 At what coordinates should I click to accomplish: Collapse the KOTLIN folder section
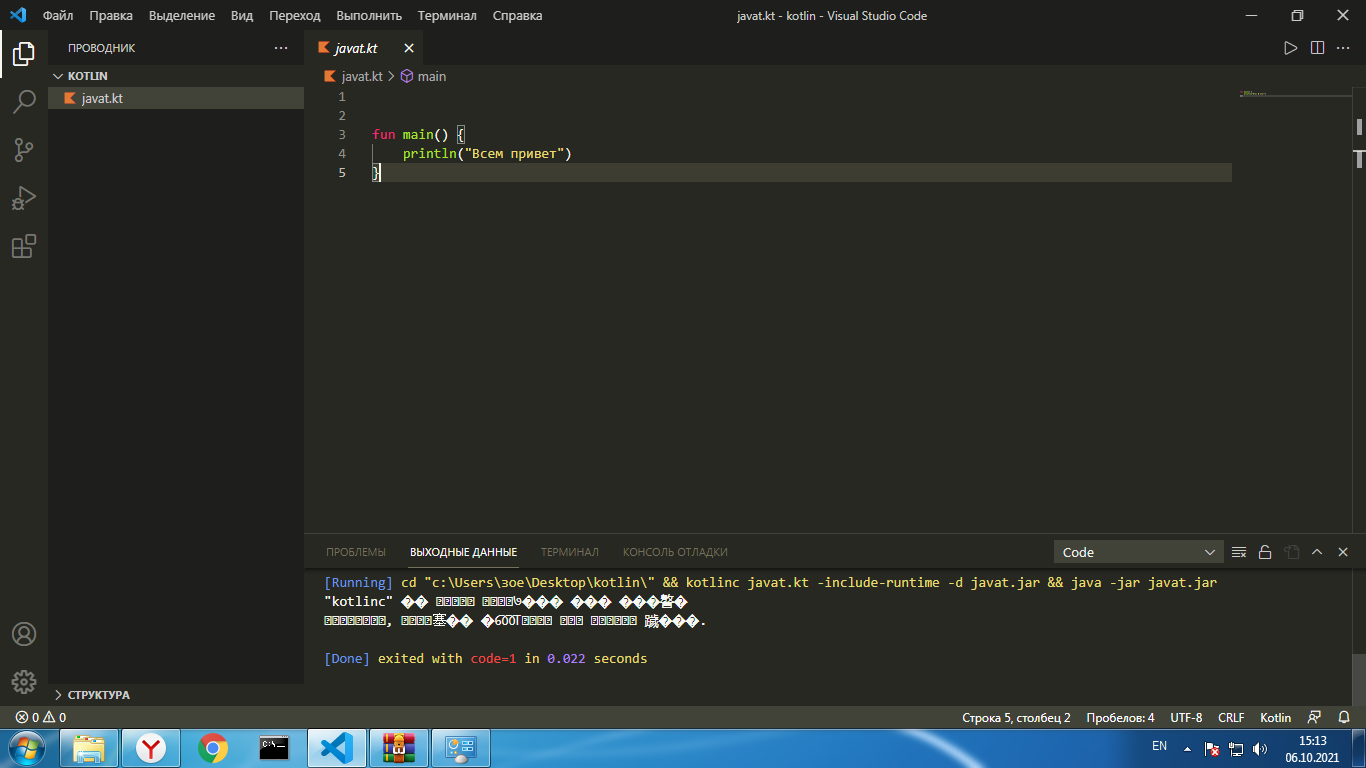pos(176,76)
